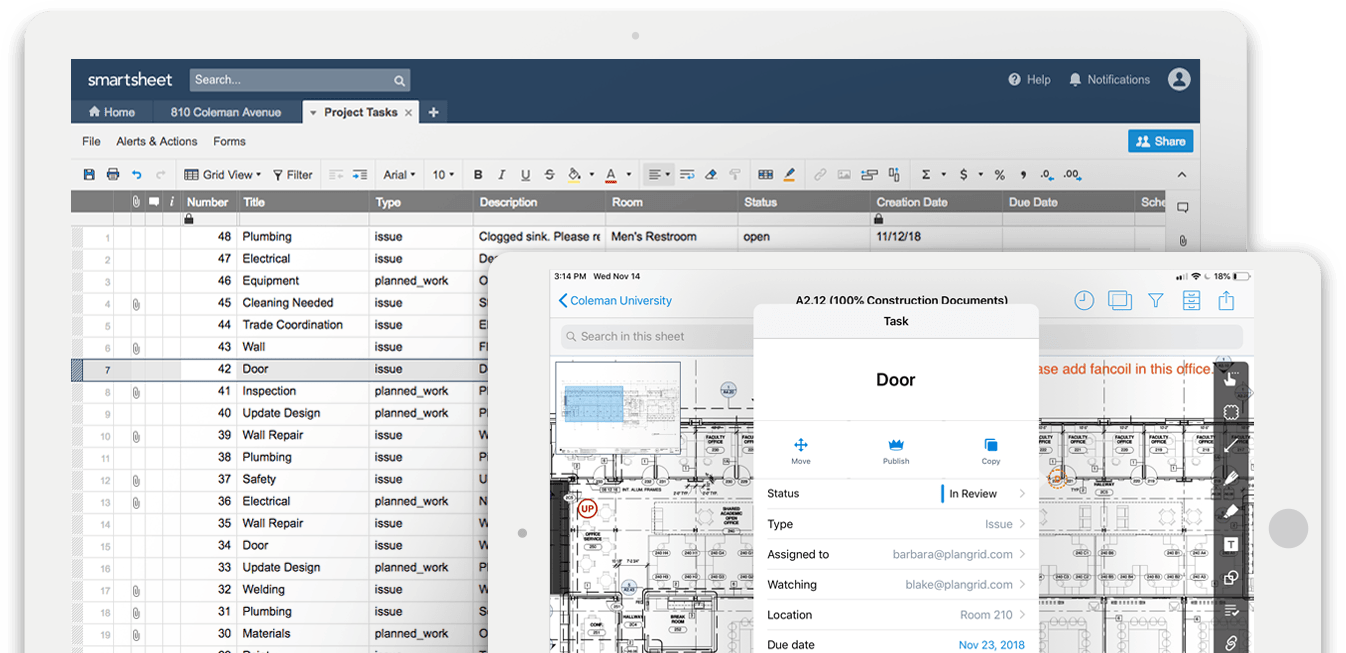The width and height of the screenshot is (1346, 653).
Task: Toggle strikethrough formatting in the toolbar
Action: tap(549, 174)
